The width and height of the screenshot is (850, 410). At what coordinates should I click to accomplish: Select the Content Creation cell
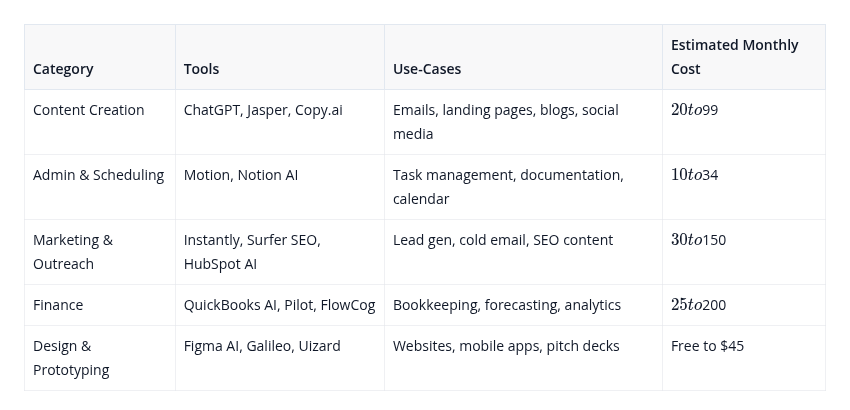click(100, 122)
